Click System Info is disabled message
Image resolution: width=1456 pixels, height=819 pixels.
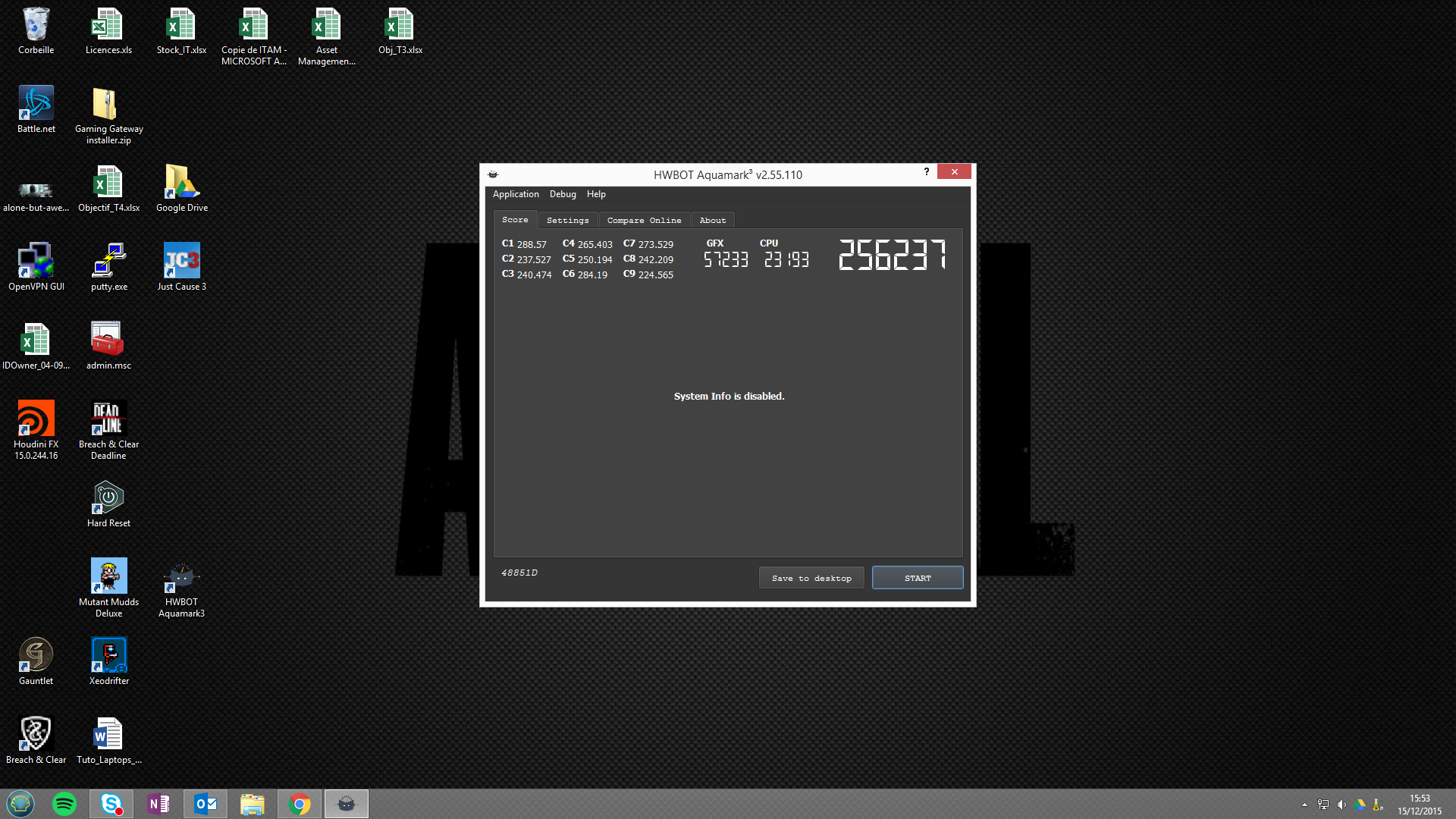pyautogui.click(x=729, y=397)
